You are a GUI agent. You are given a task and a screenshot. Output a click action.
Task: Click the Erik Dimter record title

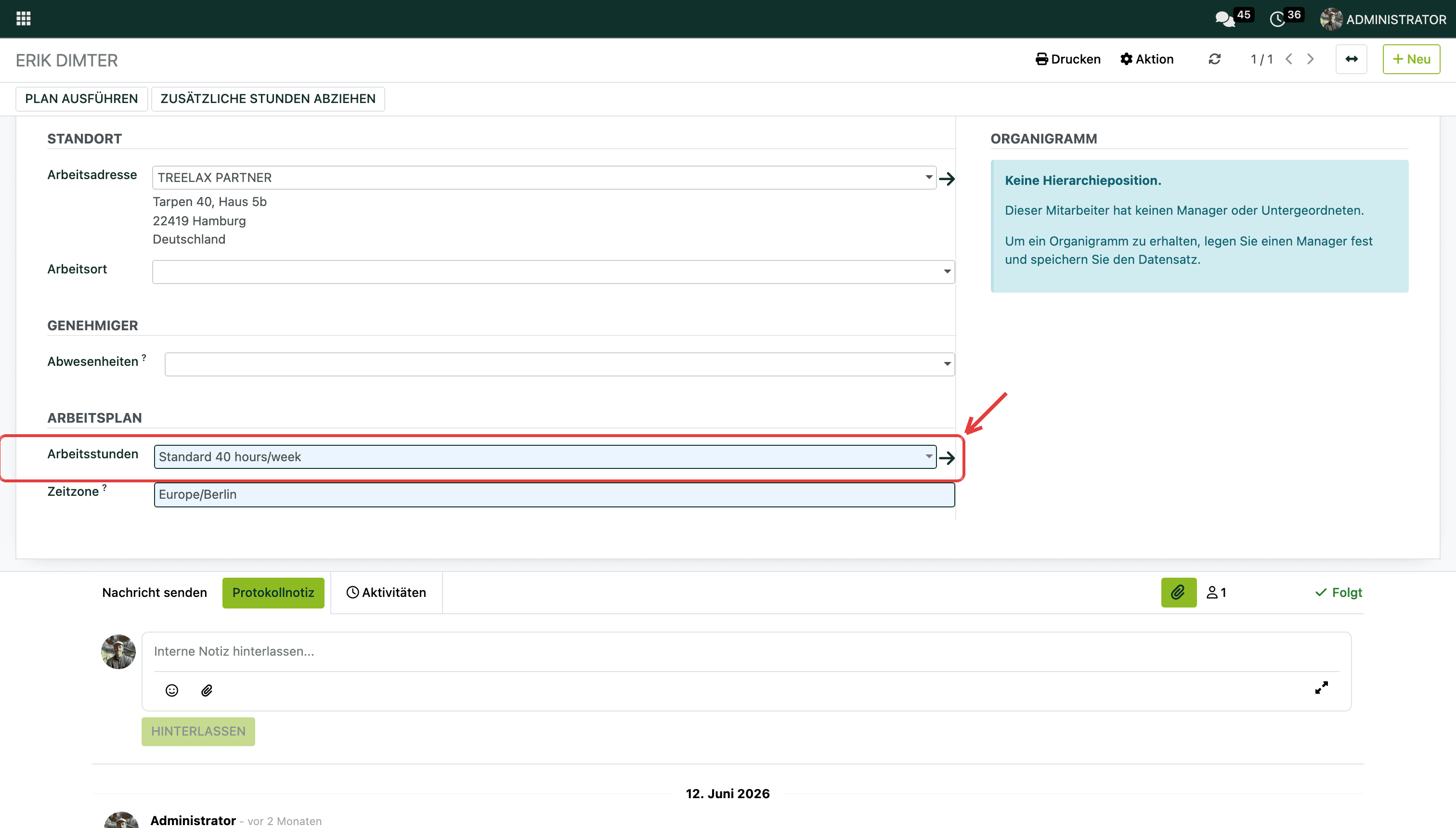(66, 60)
